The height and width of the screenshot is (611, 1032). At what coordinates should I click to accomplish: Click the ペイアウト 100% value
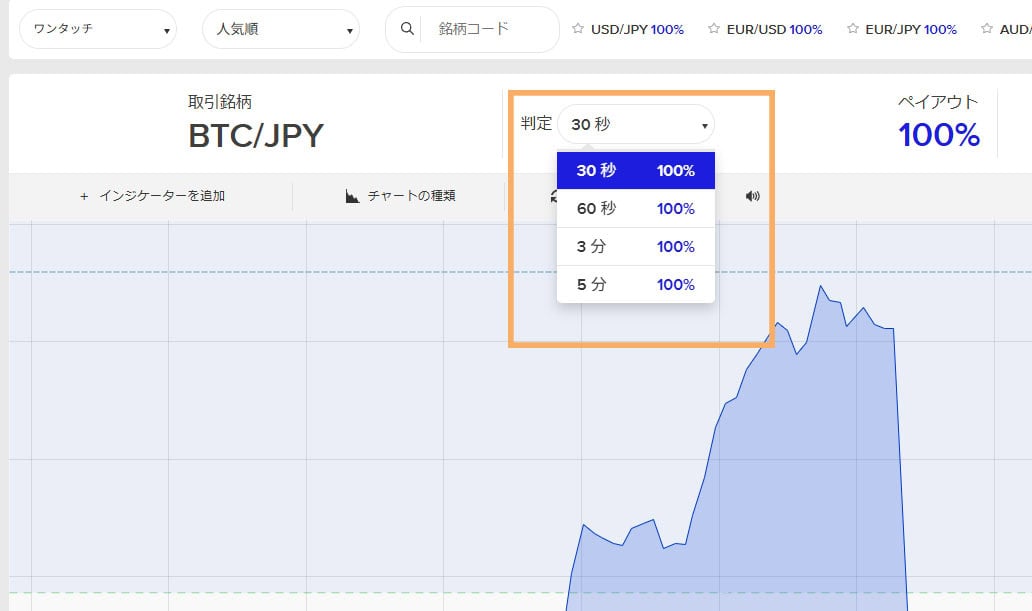coord(939,135)
